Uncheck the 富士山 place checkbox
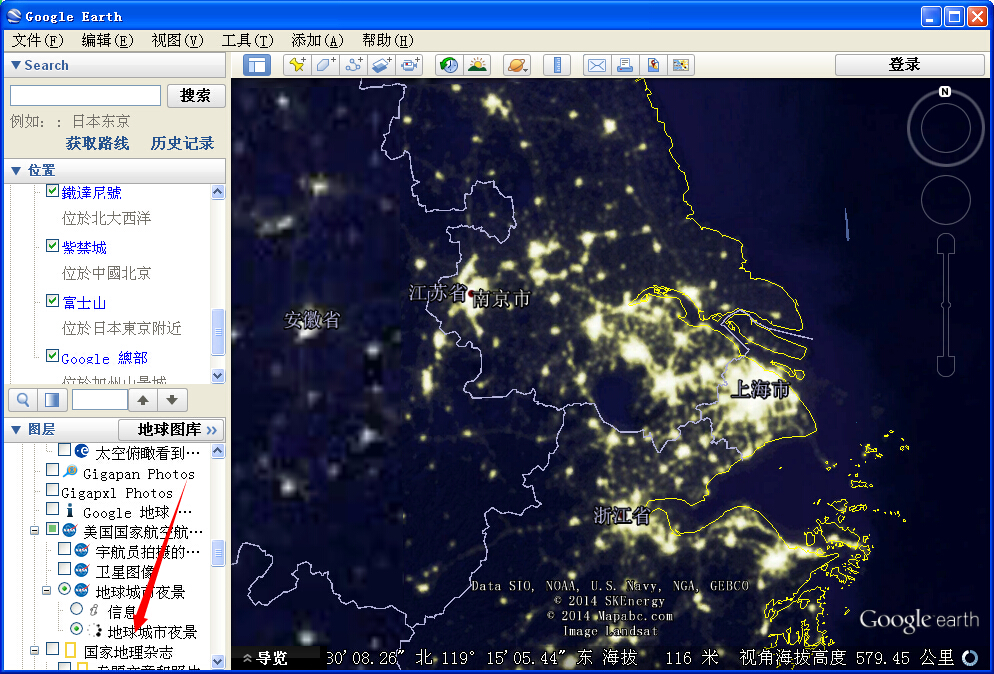Screen dimensions: 994x674 click(x=53, y=301)
